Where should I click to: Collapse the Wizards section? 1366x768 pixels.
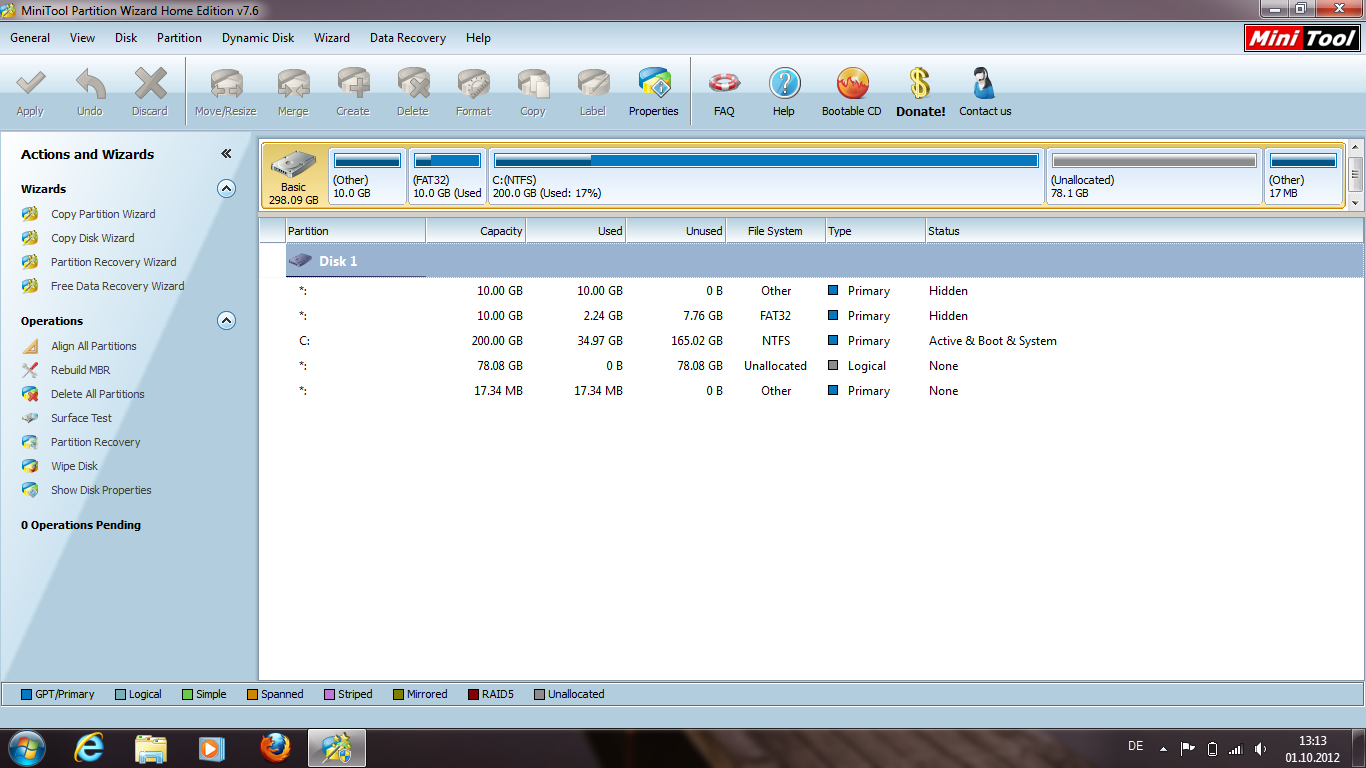(226, 188)
